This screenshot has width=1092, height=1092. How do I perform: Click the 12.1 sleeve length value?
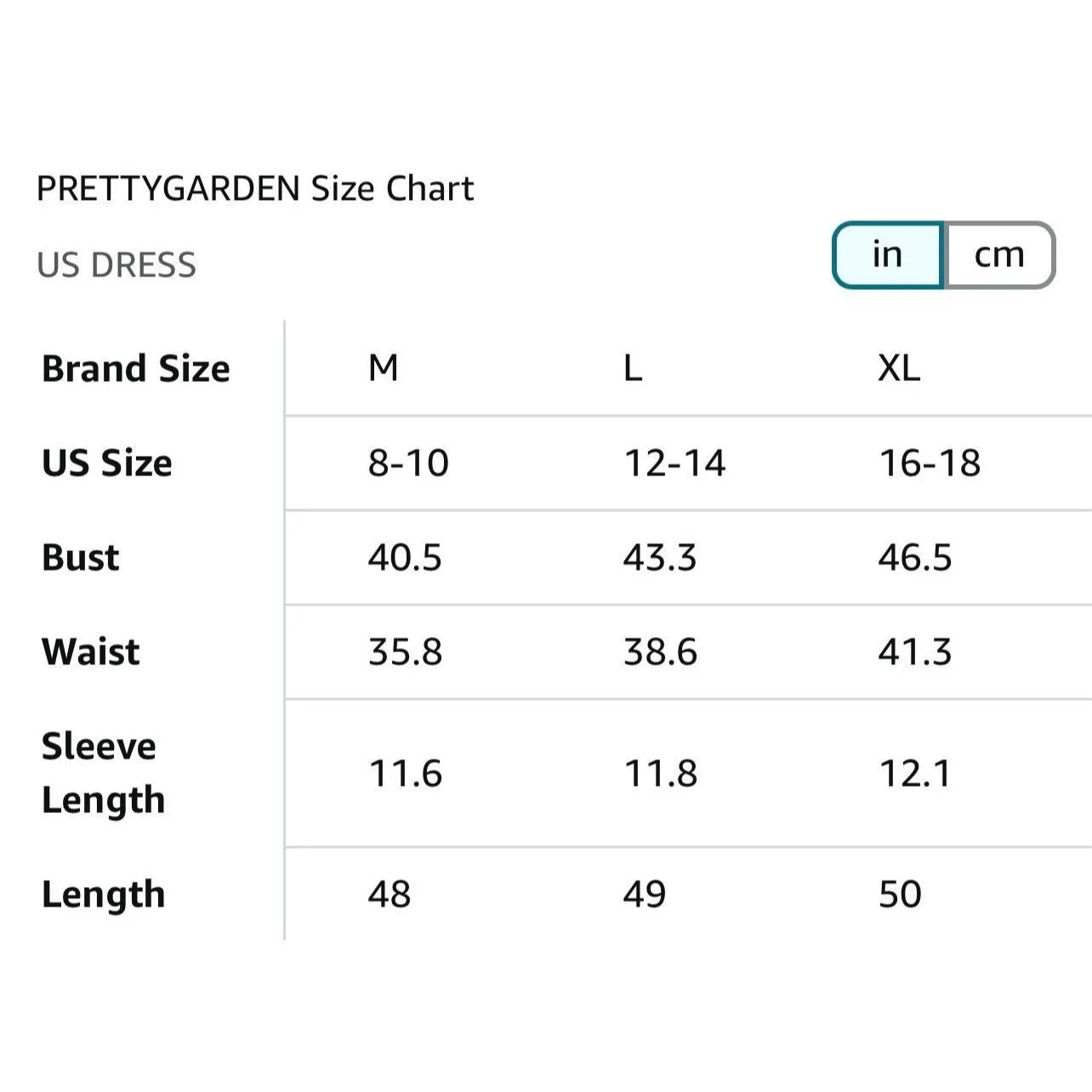(915, 773)
